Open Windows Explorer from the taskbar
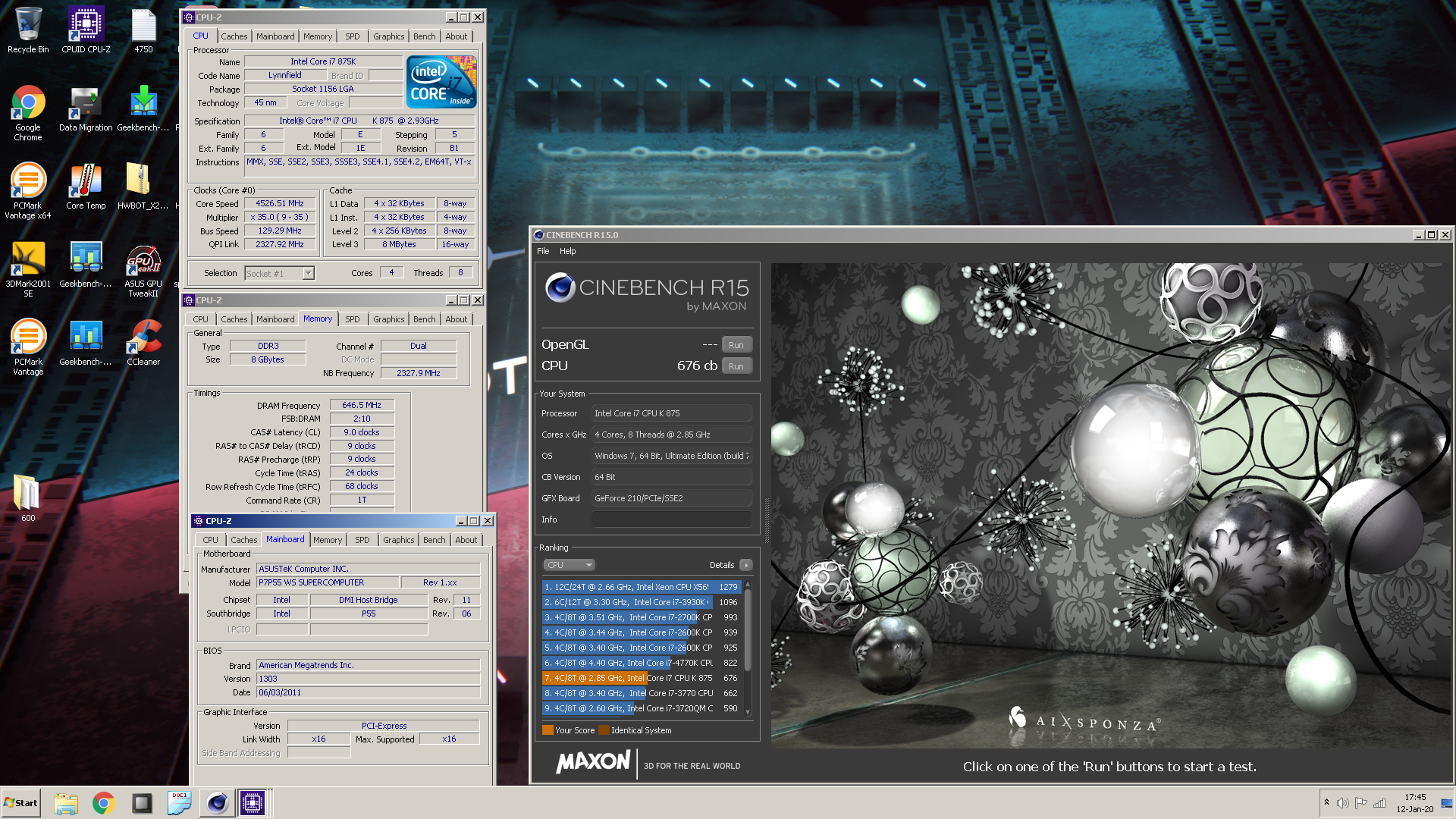This screenshot has height=819, width=1456. tap(66, 803)
